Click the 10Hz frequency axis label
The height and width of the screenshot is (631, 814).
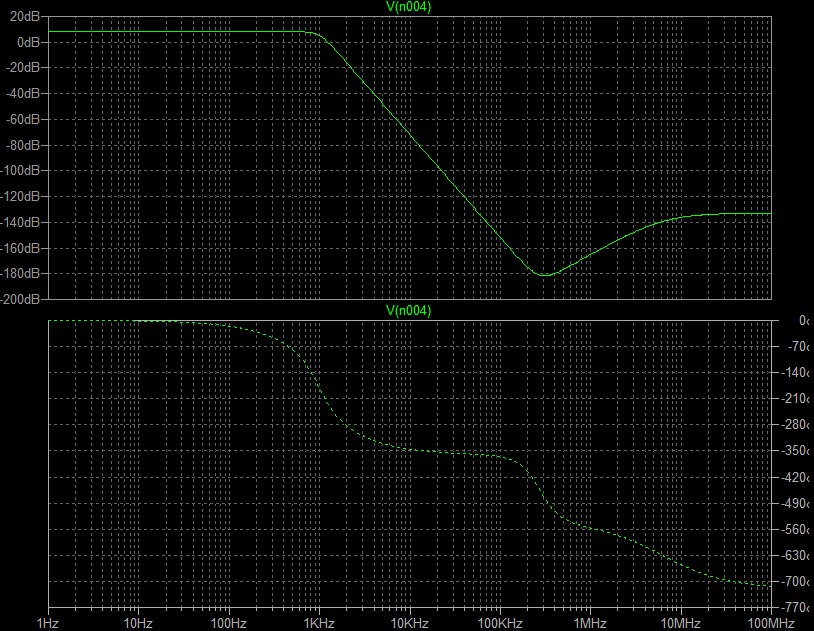coord(138,623)
